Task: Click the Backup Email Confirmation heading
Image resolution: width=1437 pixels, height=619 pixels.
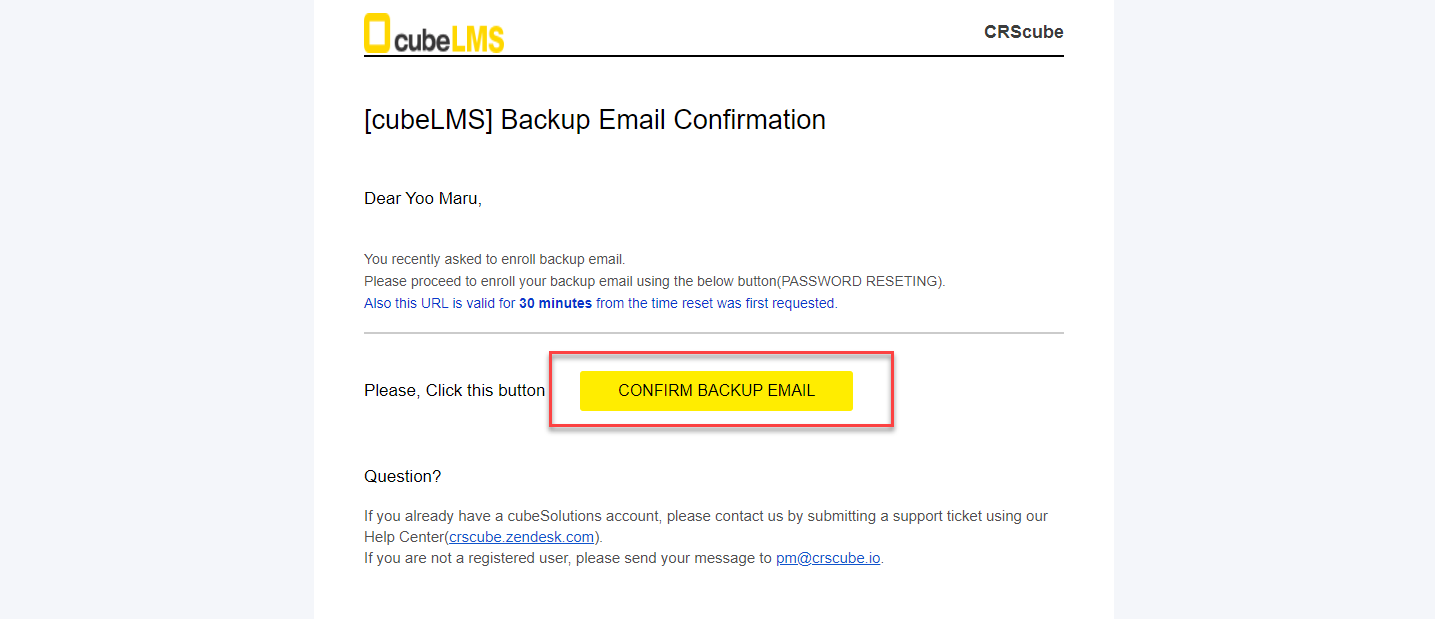Action: click(x=594, y=120)
